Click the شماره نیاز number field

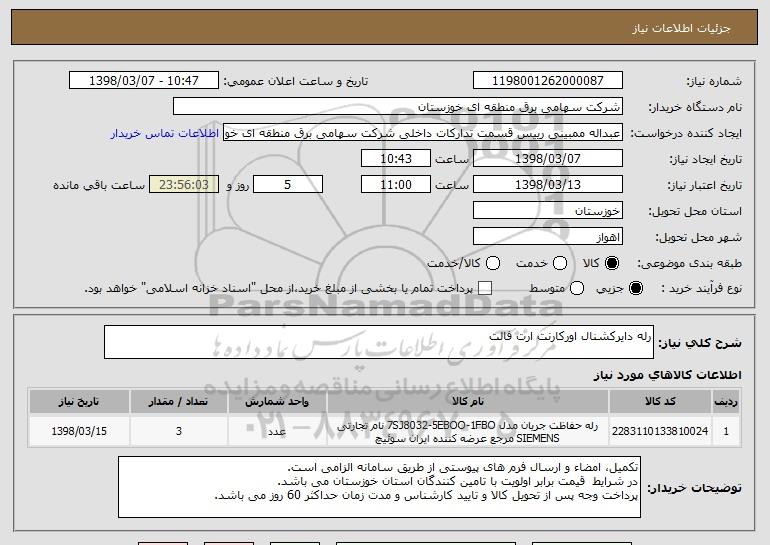(548, 81)
